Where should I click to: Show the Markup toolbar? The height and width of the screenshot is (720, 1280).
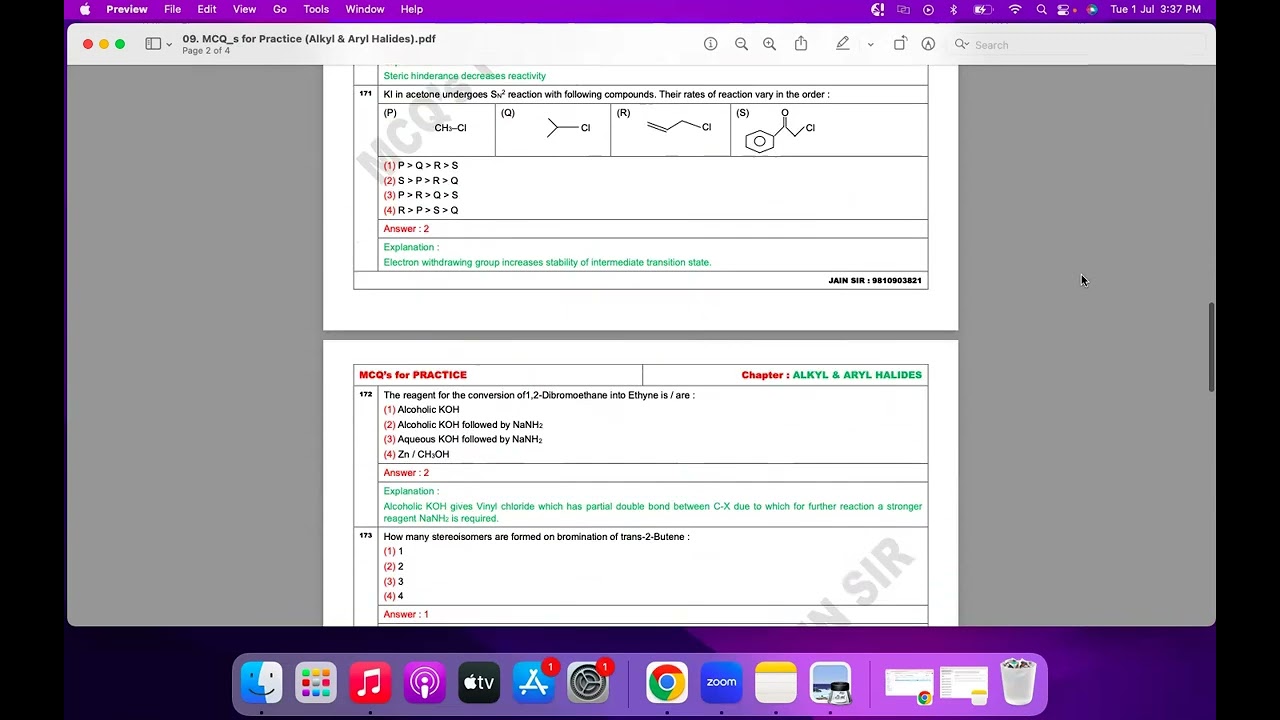point(928,44)
